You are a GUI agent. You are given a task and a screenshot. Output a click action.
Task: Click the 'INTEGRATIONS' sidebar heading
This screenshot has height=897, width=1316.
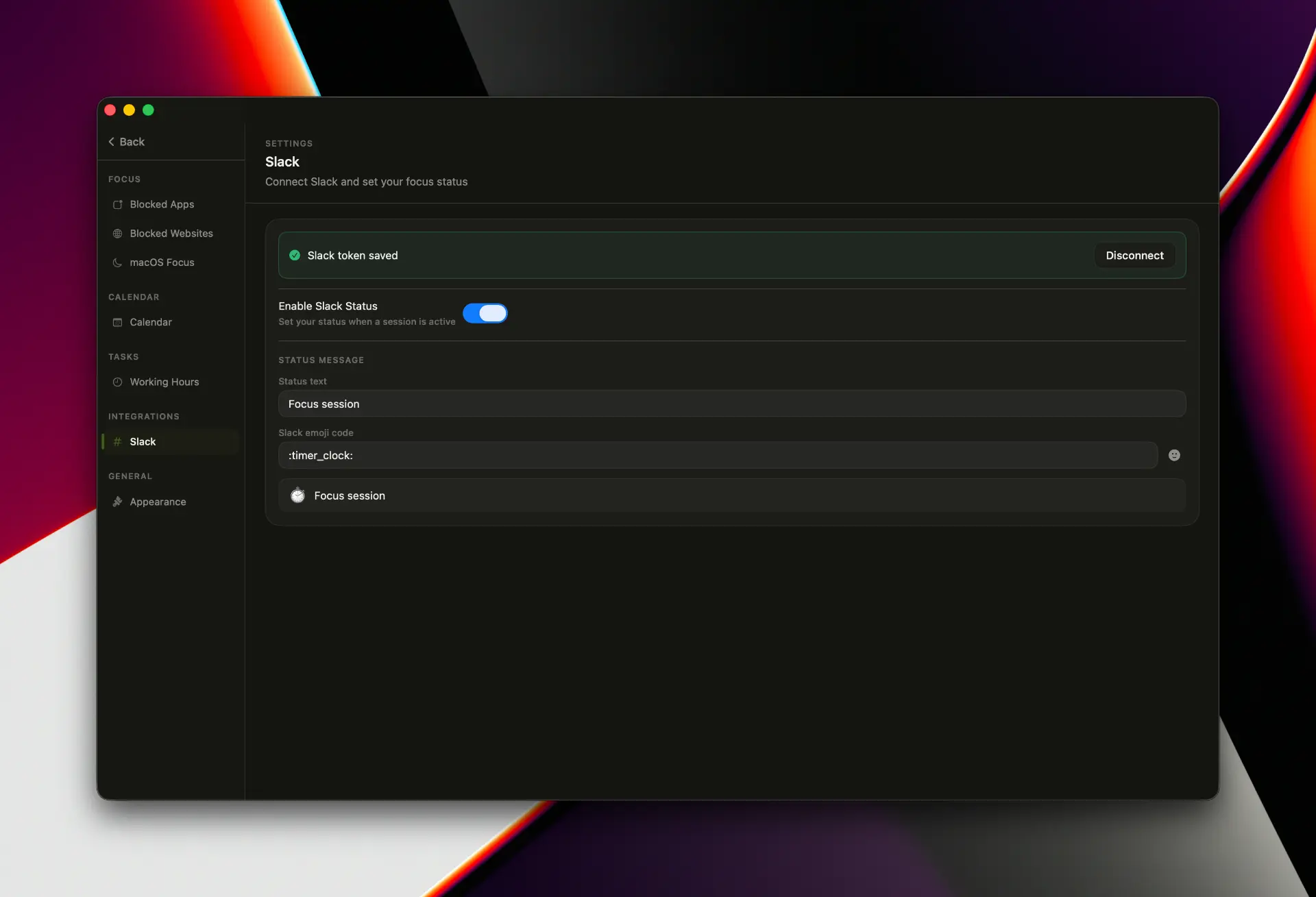tap(144, 417)
